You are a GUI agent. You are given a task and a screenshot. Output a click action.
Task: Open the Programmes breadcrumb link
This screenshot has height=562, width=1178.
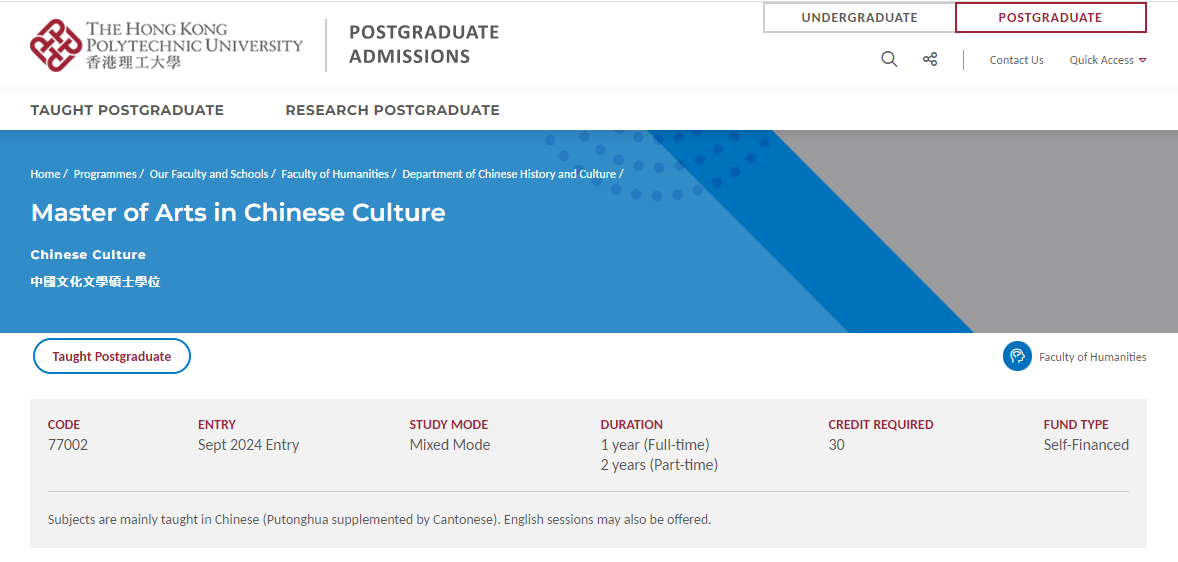[105, 174]
